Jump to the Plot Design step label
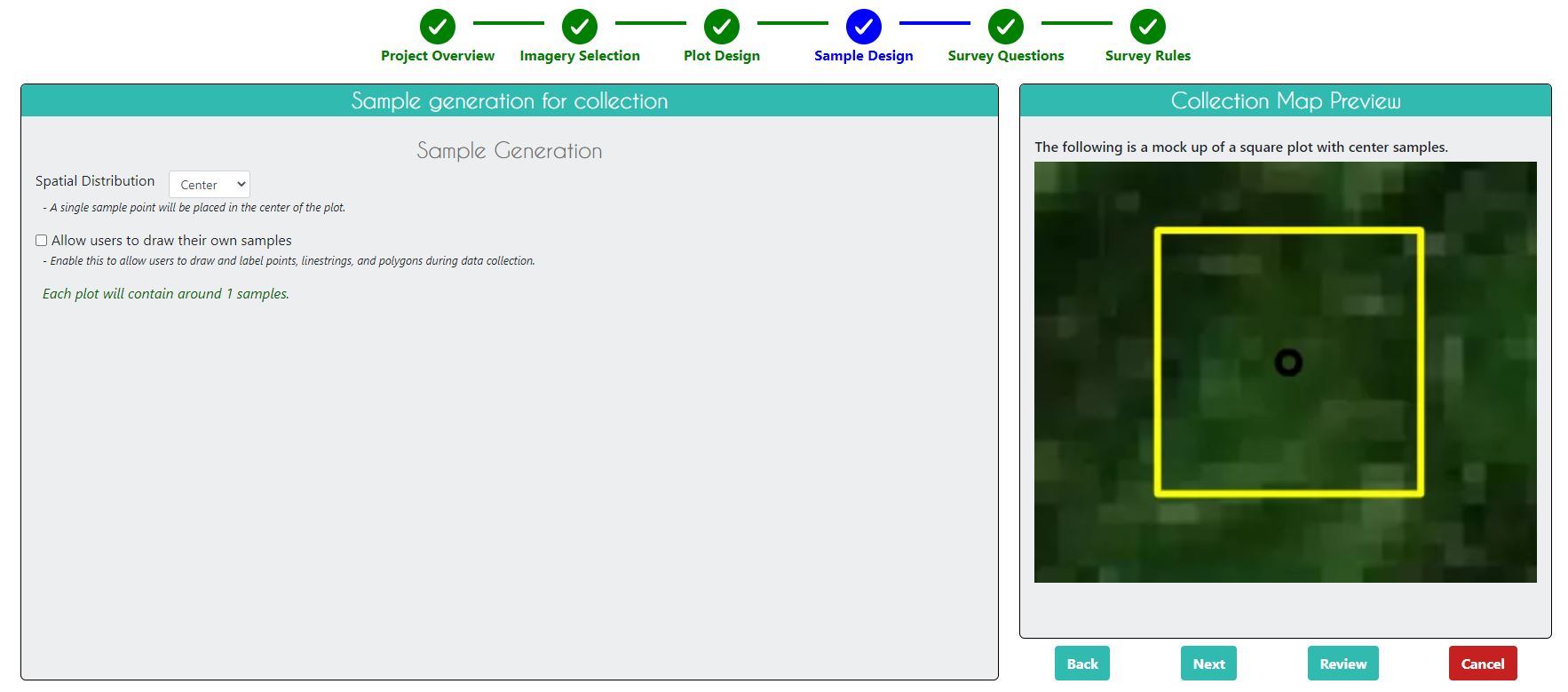Image resolution: width=1568 pixels, height=692 pixels. pyautogui.click(x=721, y=56)
